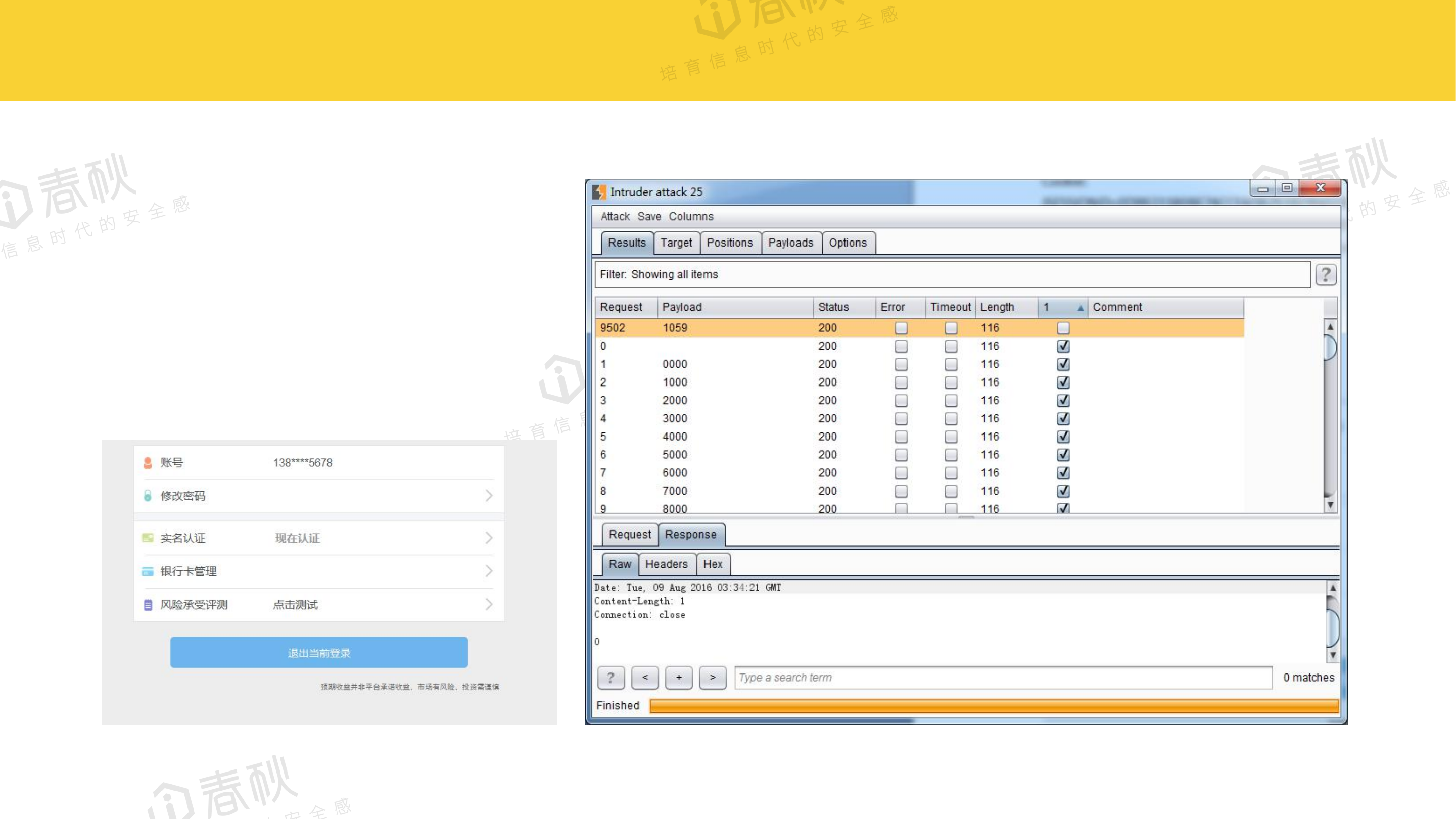Uncheck column 1 checkbox for payload 3000
The width and height of the screenshot is (1456, 819).
click(1063, 418)
